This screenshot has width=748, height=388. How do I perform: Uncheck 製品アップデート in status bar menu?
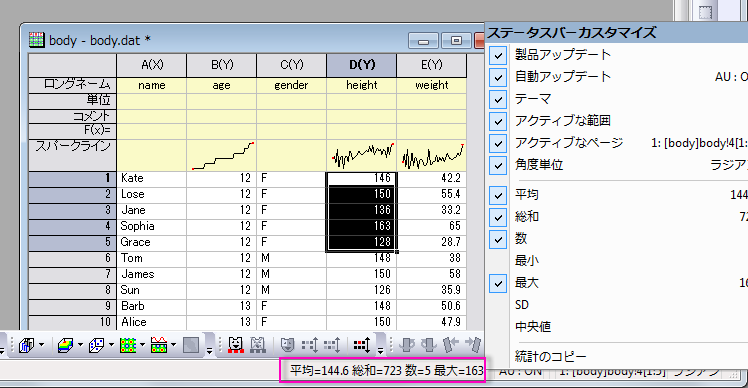pos(498,55)
